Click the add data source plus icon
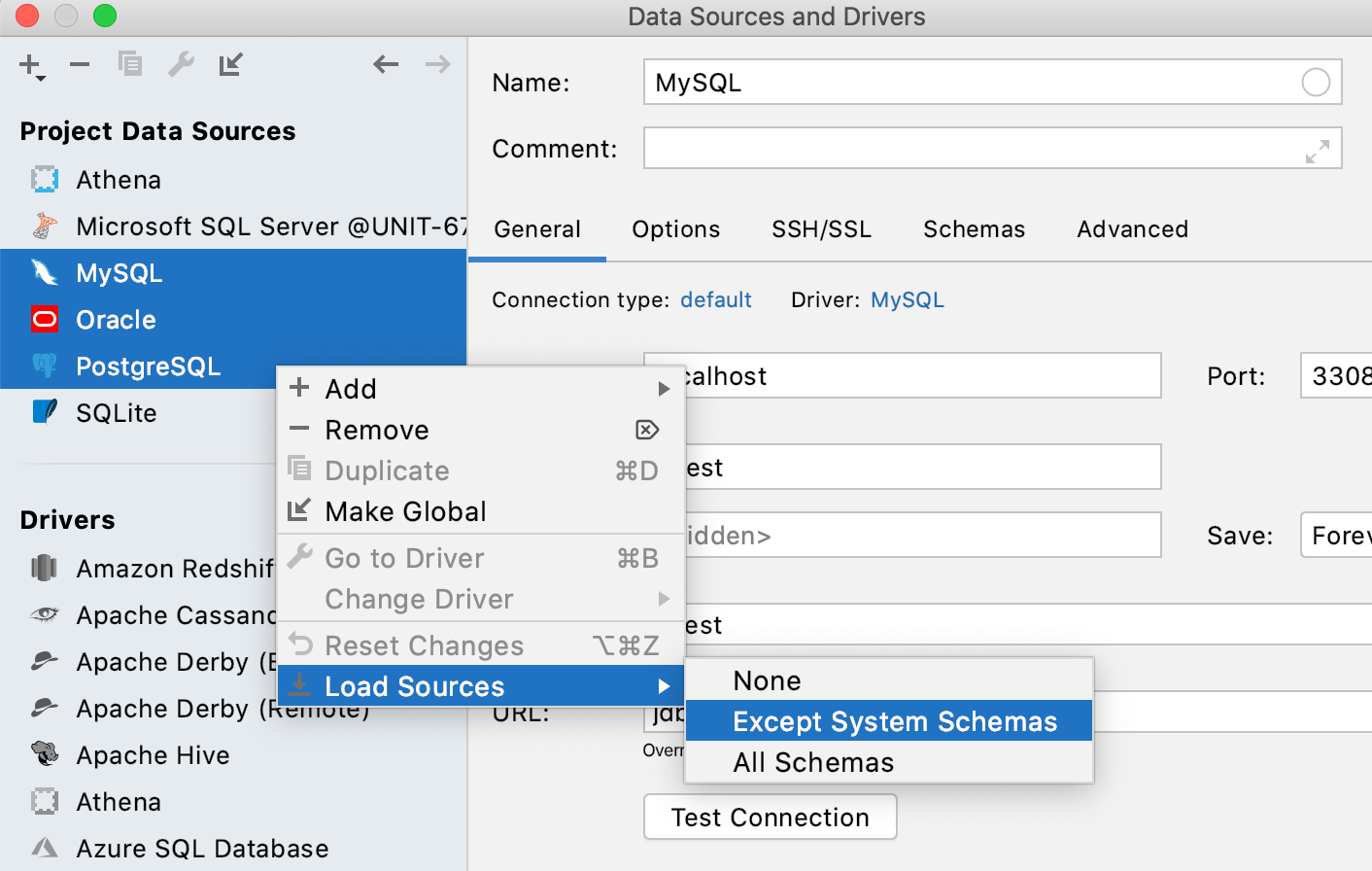 click(x=27, y=64)
